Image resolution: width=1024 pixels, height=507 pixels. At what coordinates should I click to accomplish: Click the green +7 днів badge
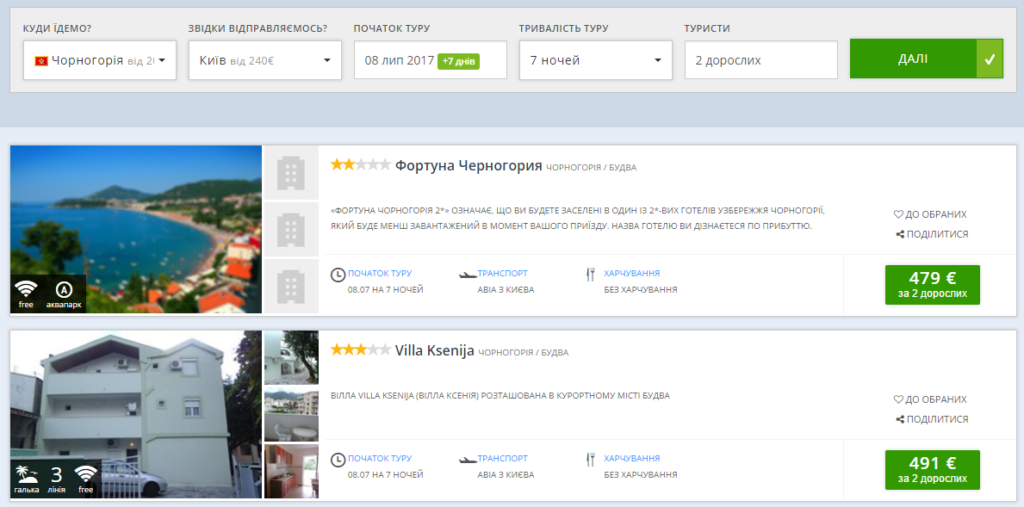tap(458, 61)
